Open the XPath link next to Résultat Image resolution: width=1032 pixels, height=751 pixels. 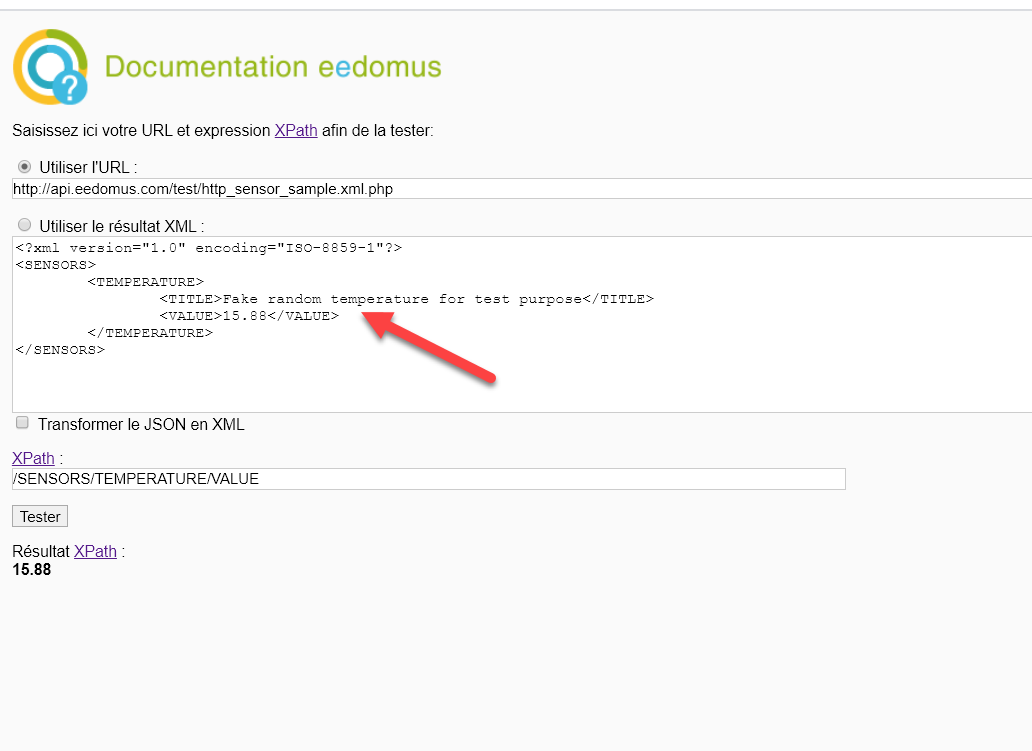click(x=95, y=551)
